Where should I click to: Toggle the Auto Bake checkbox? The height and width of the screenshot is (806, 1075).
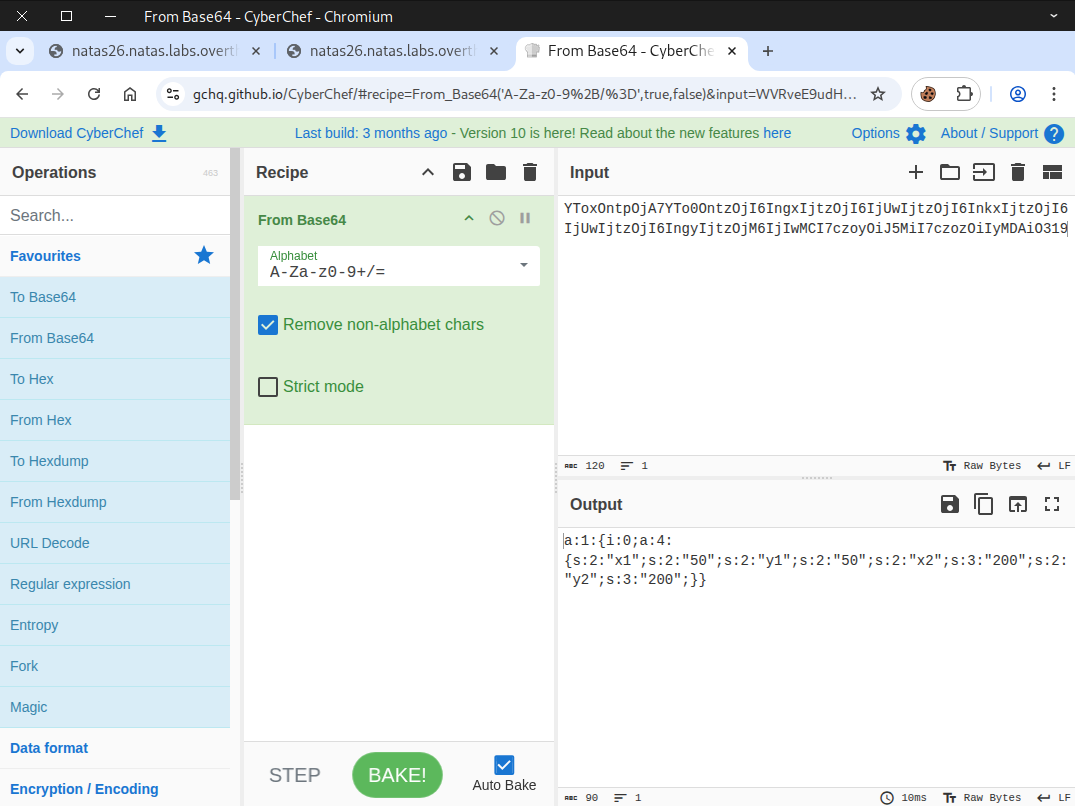tap(504, 765)
